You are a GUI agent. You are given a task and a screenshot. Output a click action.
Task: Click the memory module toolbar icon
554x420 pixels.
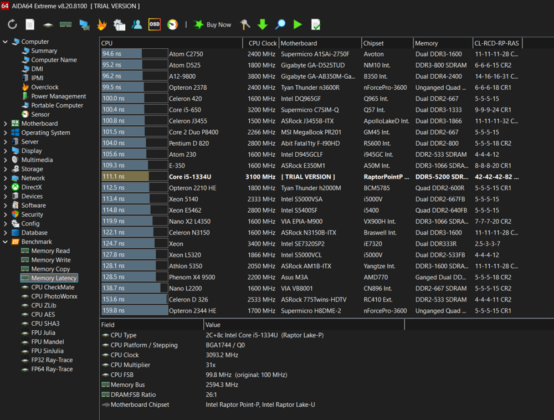[66, 24]
